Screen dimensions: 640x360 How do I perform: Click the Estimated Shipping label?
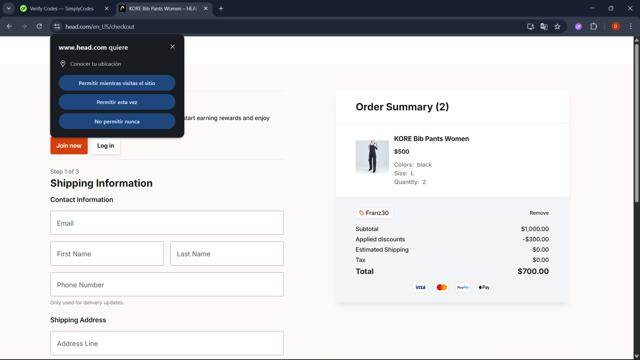[x=382, y=249]
